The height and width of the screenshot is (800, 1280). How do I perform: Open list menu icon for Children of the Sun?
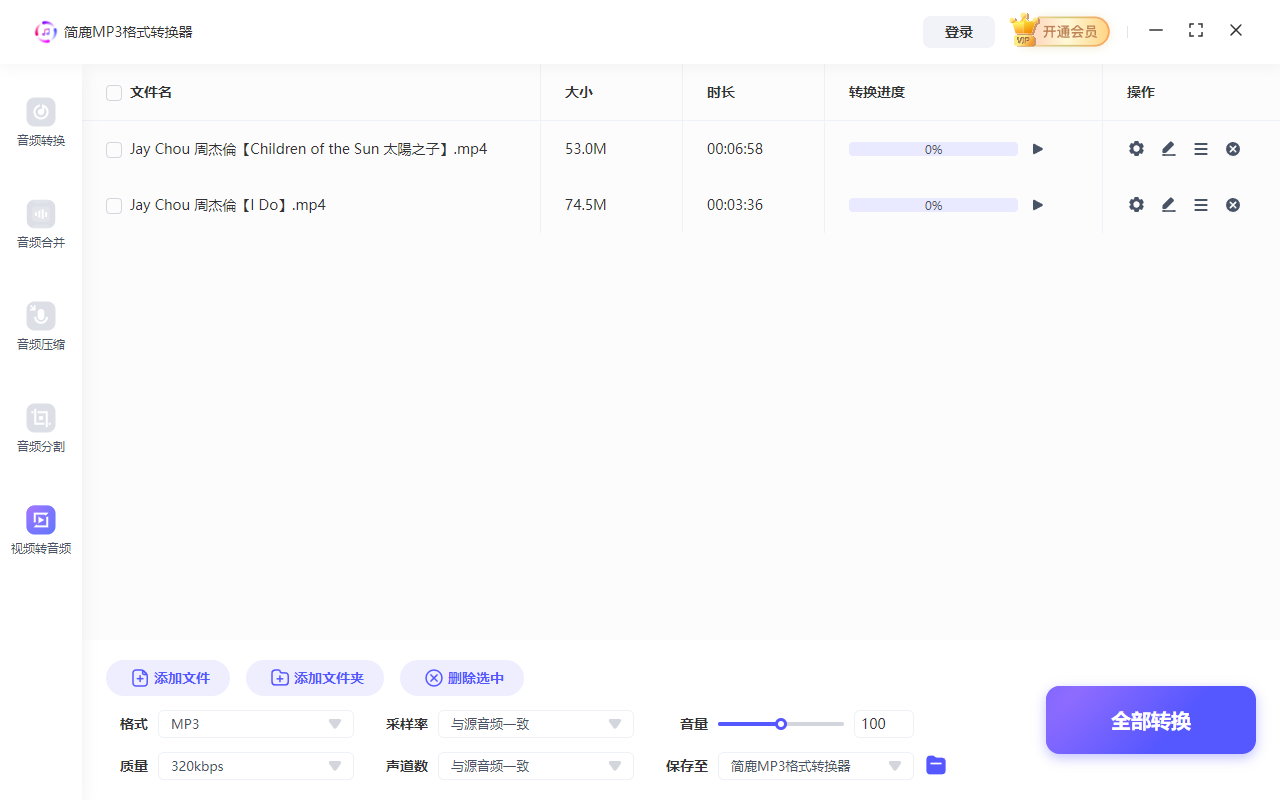tap(1201, 149)
